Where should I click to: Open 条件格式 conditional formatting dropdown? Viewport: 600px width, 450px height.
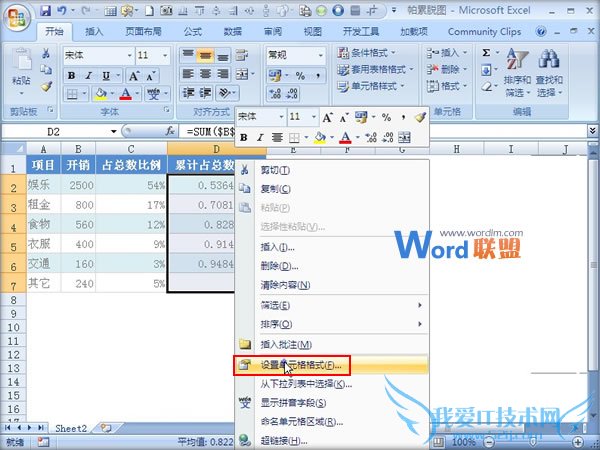pyautogui.click(x=367, y=52)
